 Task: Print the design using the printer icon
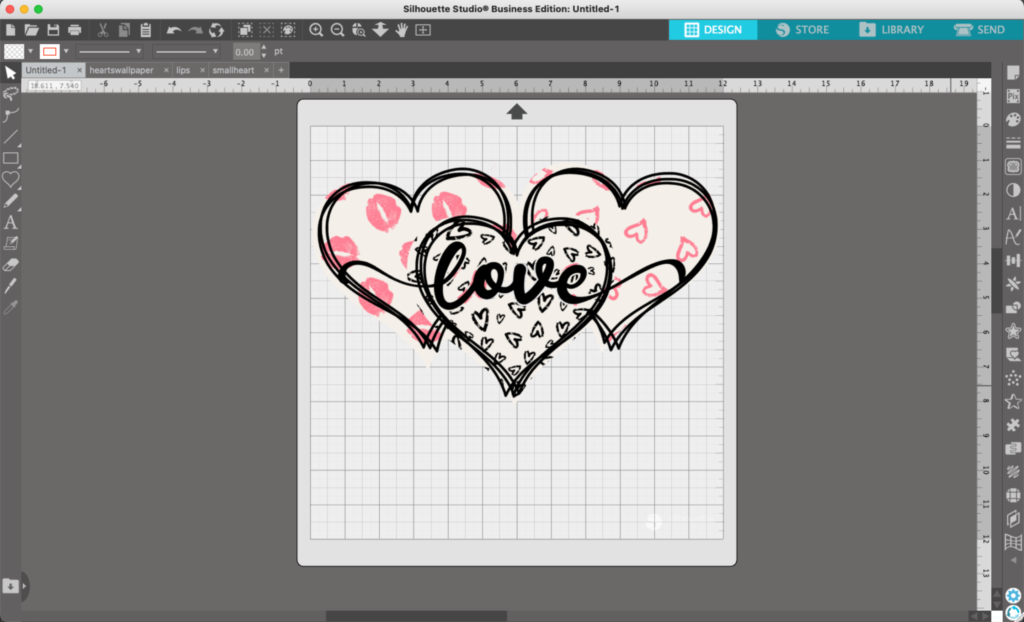[x=74, y=30]
